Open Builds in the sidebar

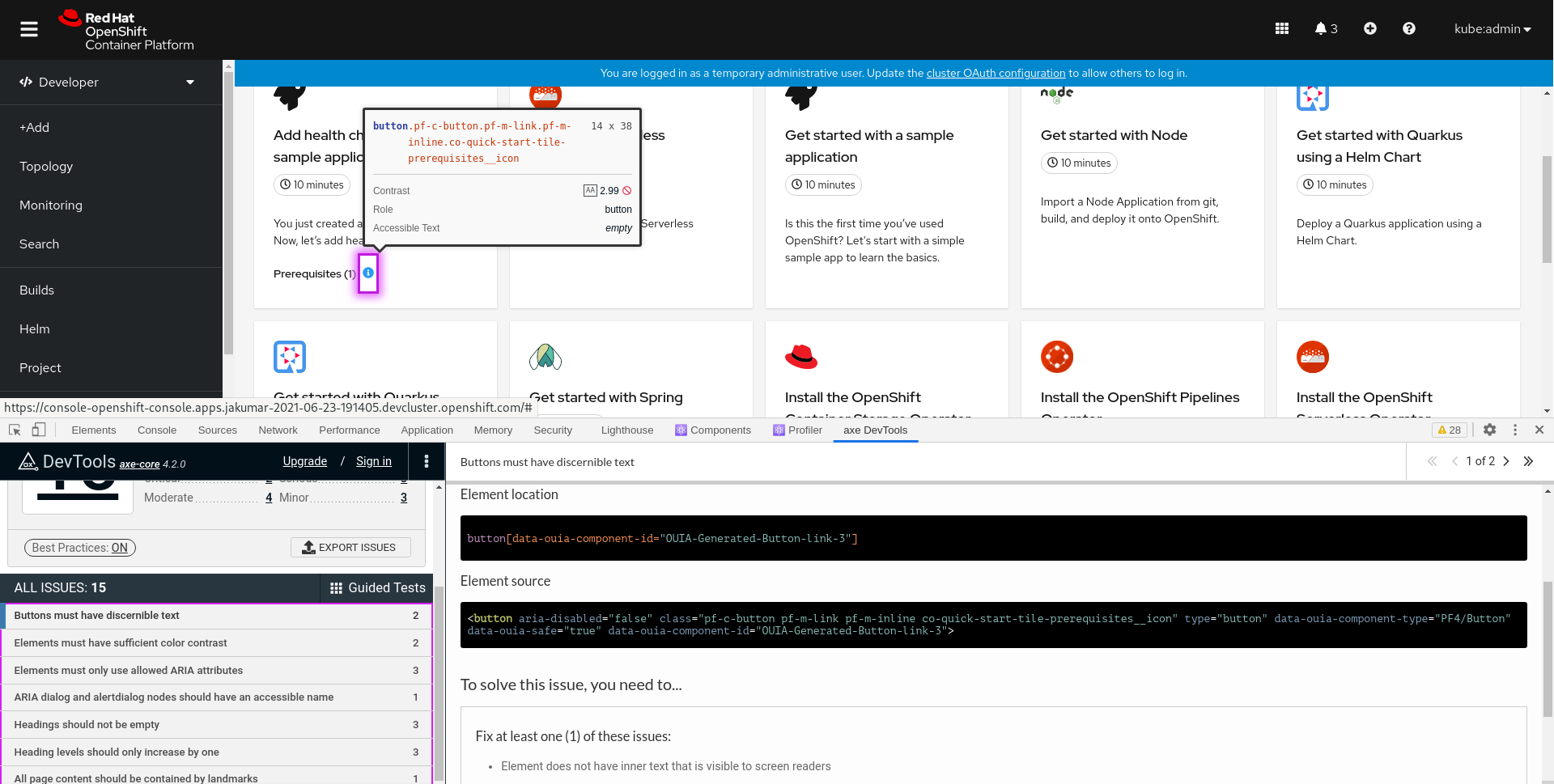click(111, 290)
